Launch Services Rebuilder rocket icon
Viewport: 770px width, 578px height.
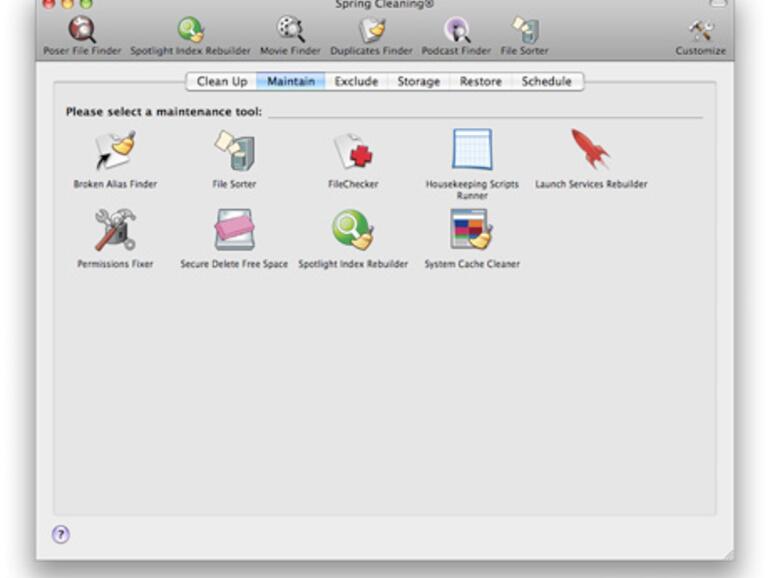[590, 149]
